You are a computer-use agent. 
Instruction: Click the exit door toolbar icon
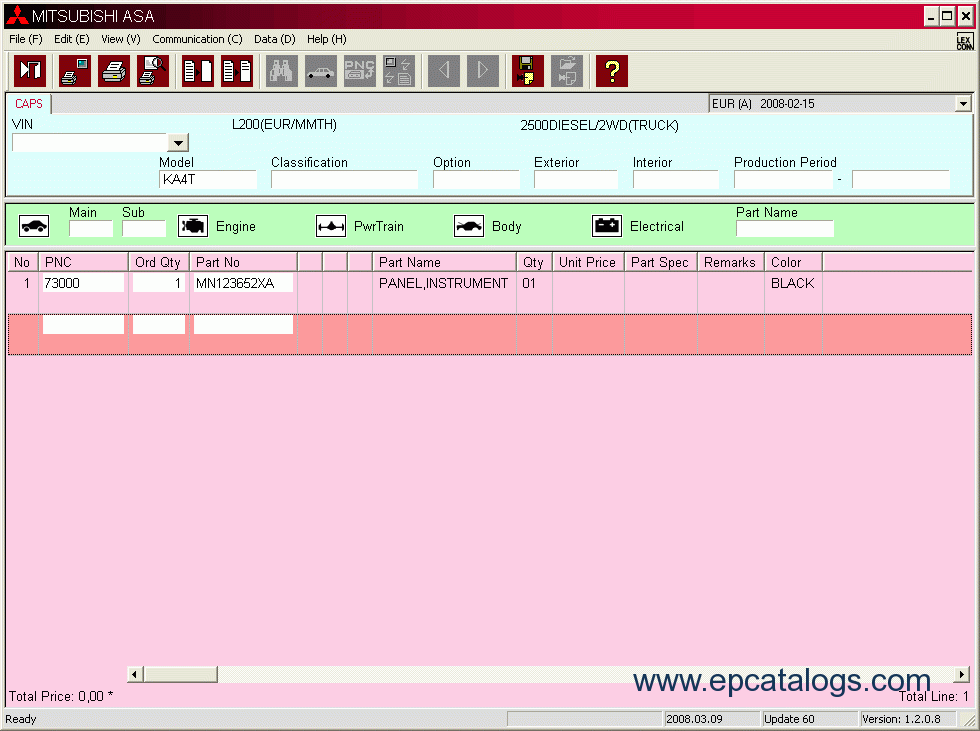coord(30,71)
